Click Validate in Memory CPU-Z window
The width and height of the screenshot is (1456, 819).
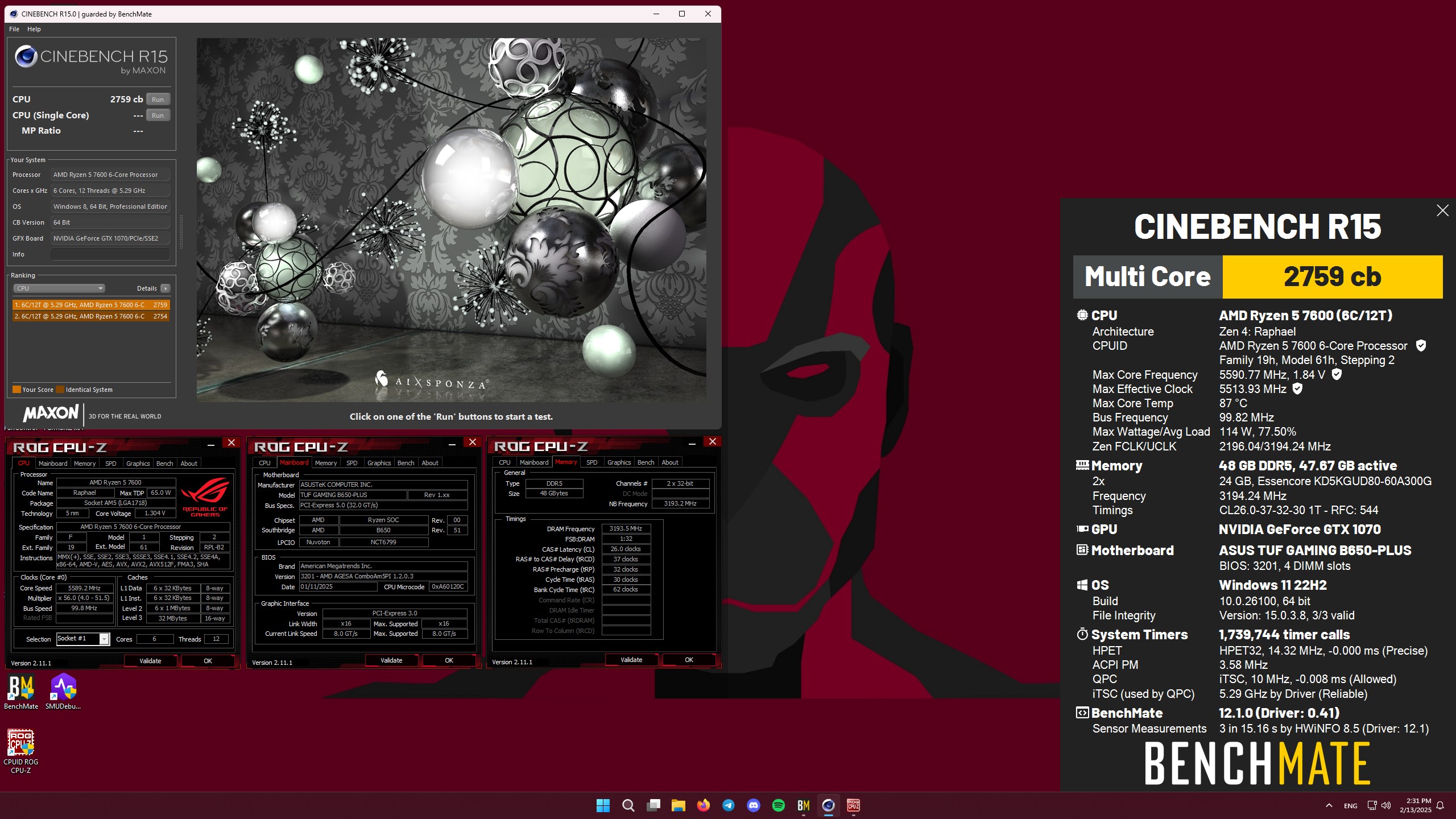631,660
